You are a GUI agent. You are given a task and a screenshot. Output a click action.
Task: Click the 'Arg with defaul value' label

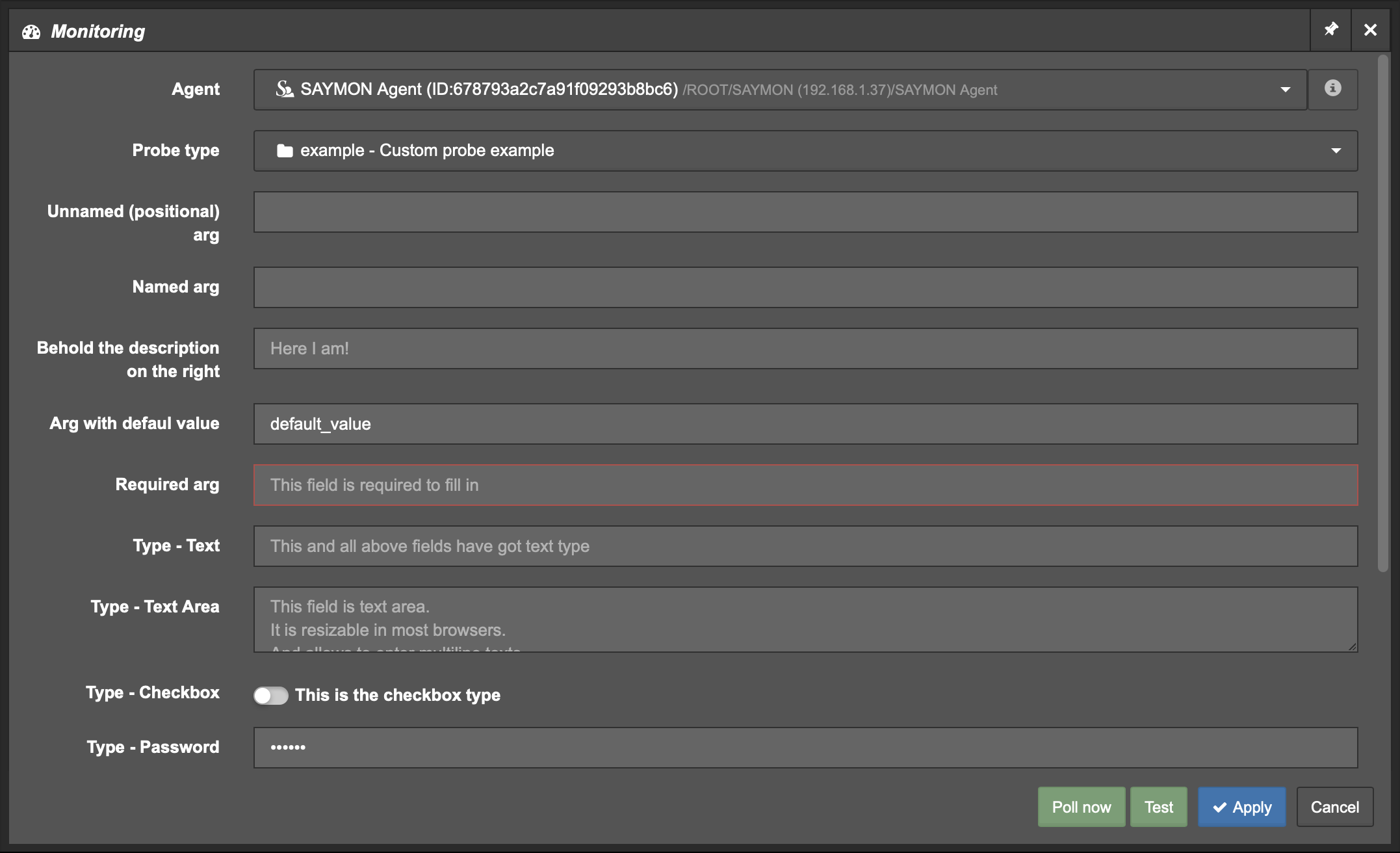(135, 423)
